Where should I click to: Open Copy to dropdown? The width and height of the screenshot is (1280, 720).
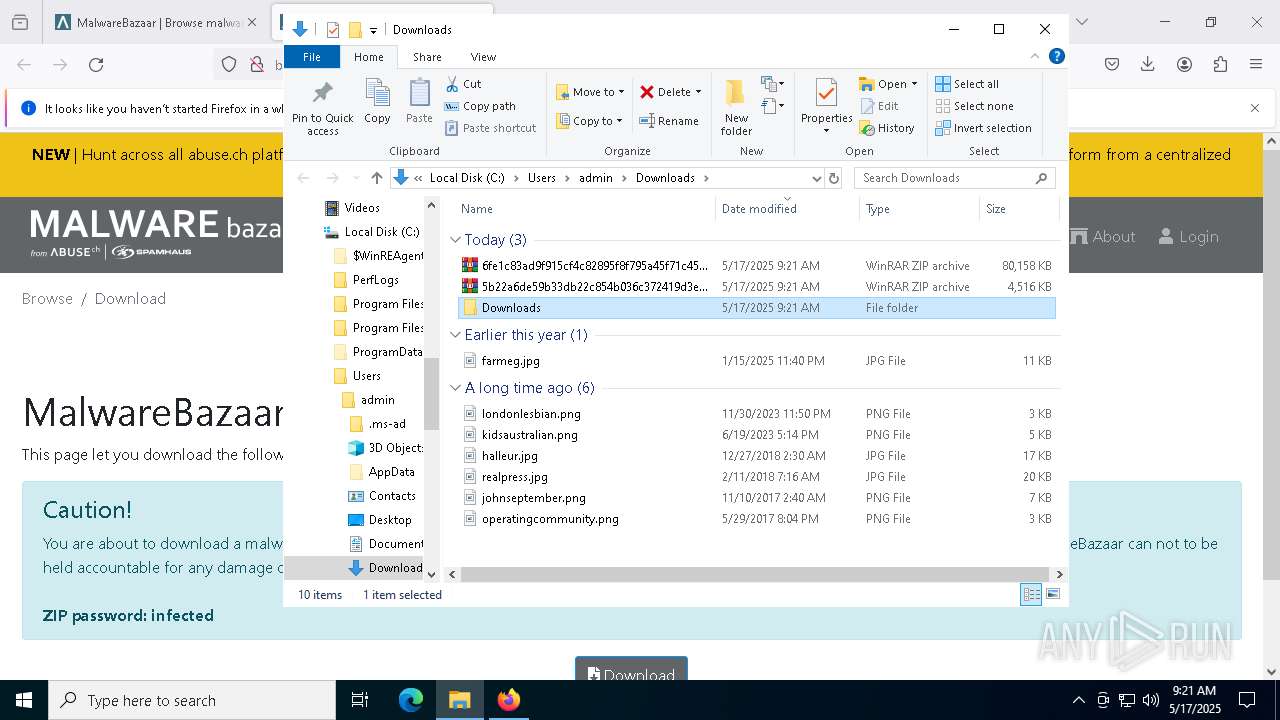coord(590,121)
